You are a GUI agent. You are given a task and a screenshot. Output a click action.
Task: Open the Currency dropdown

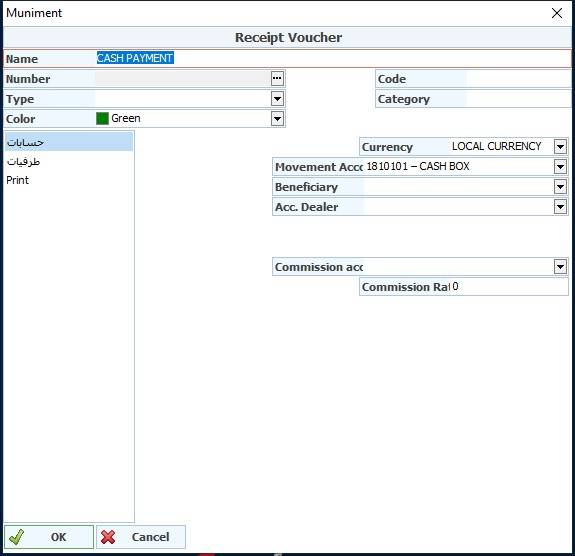[x=560, y=147]
